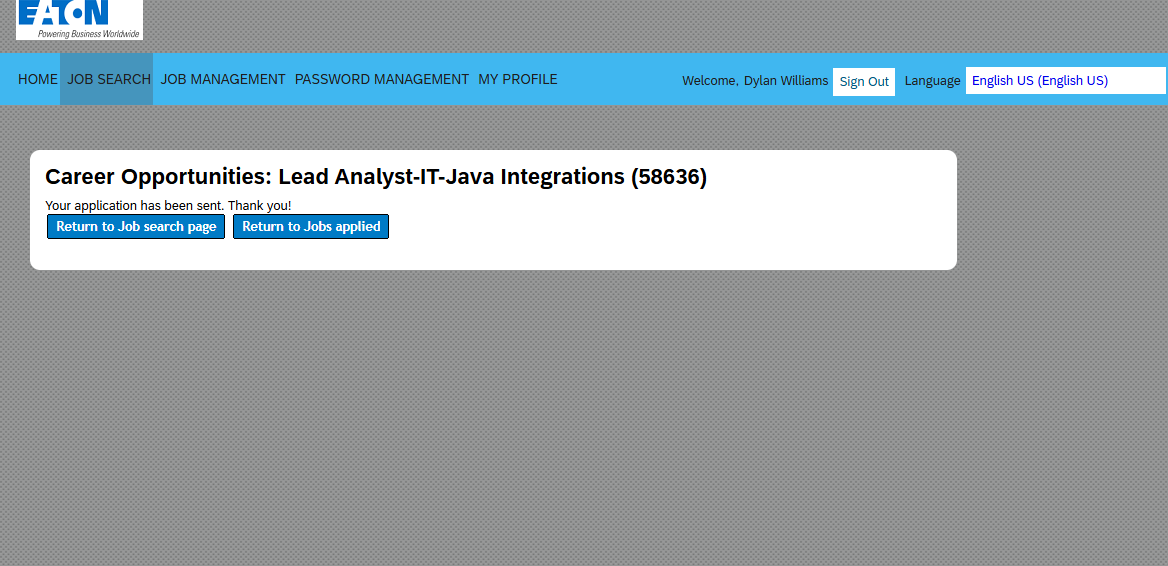Screen dimensions: 1168x566
Task: Select PASSWORD MANAGEMENT in the navigation bar
Action: [x=382, y=79]
